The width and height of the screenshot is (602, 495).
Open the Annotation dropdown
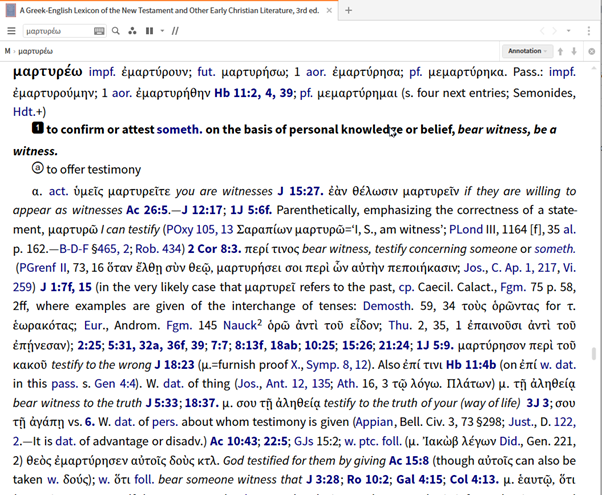[527, 51]
